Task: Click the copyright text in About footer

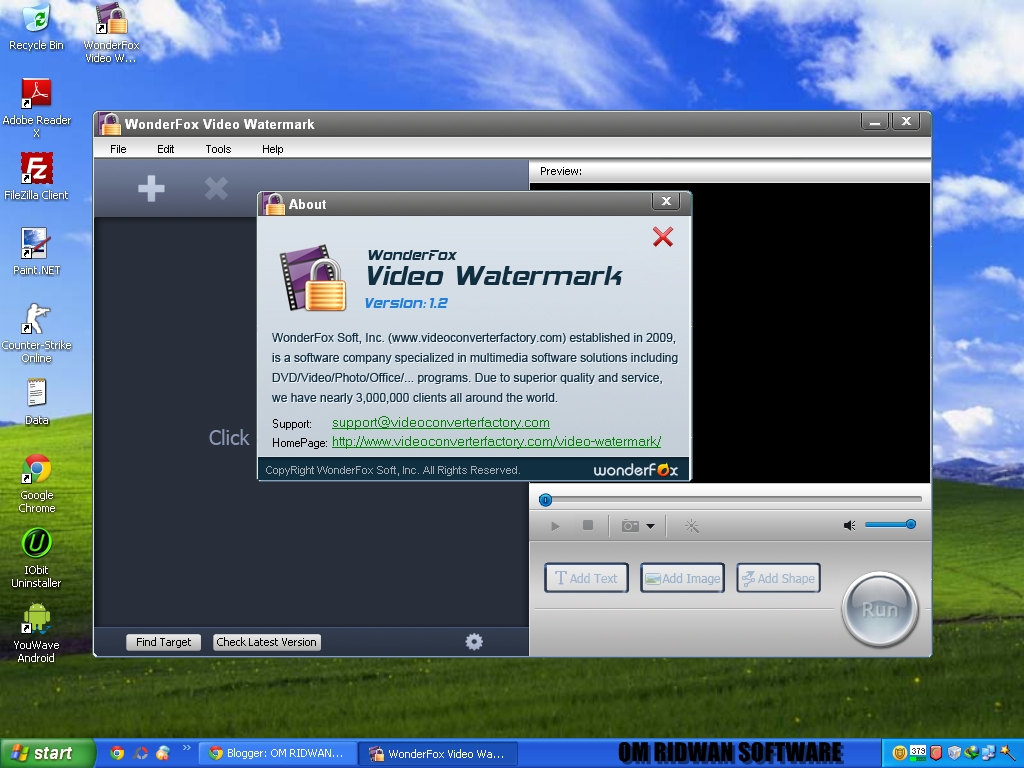Action: 392,470
